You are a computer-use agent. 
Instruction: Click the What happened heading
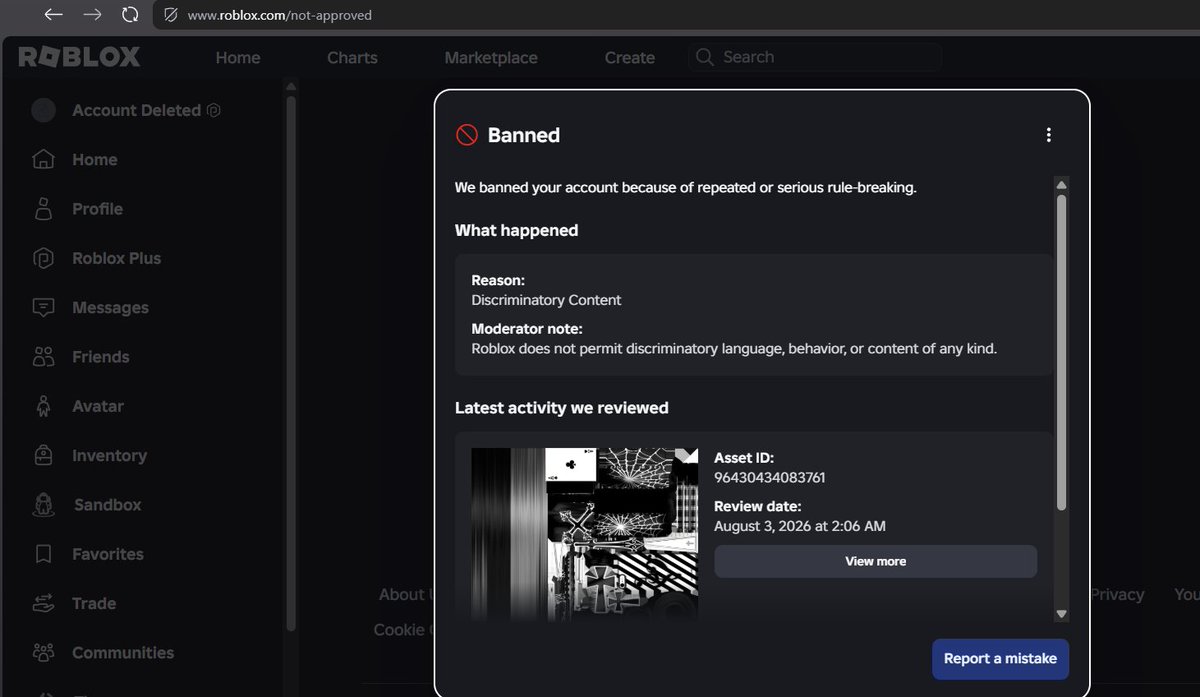[516, 230]
